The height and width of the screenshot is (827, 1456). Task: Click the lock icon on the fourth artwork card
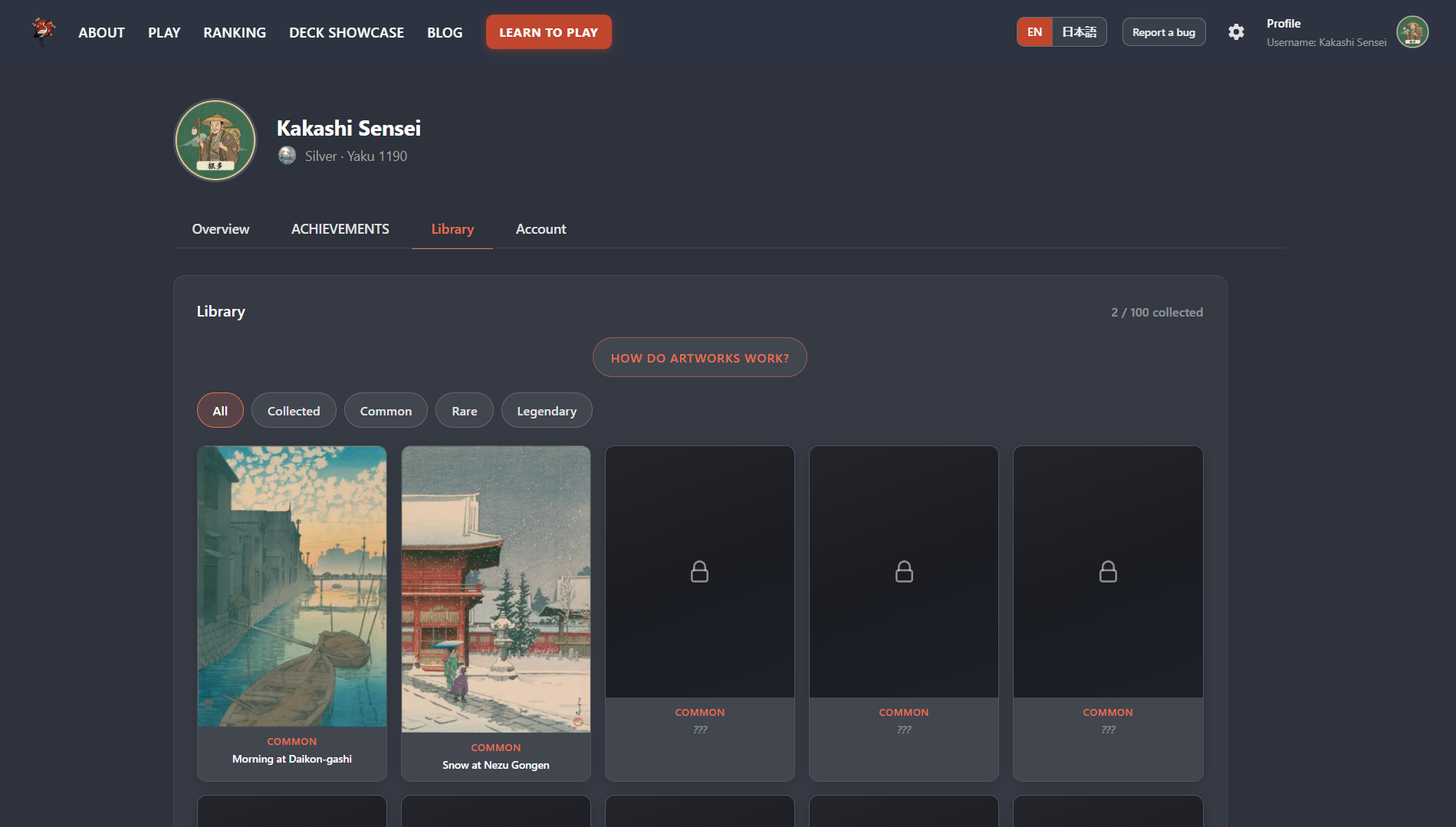click(x=904, y=572)
